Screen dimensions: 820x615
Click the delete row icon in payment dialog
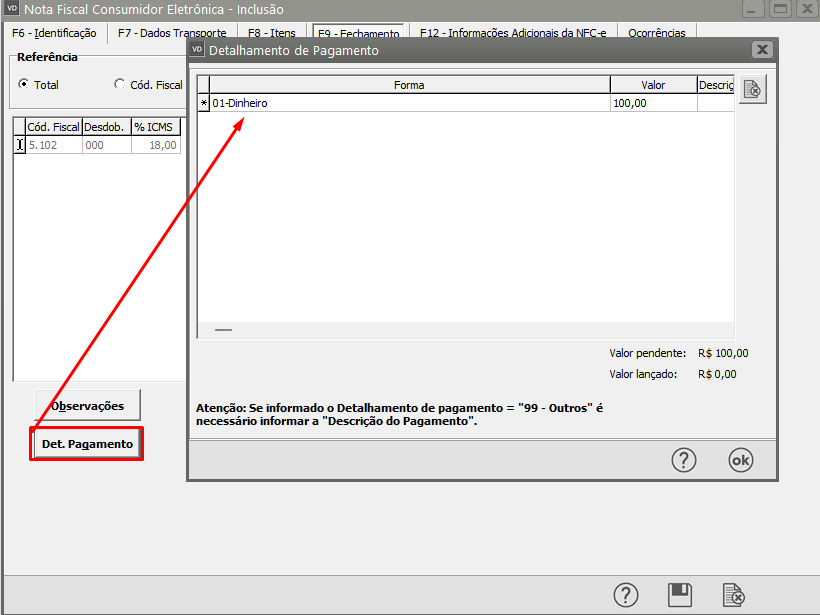point(753,90)
